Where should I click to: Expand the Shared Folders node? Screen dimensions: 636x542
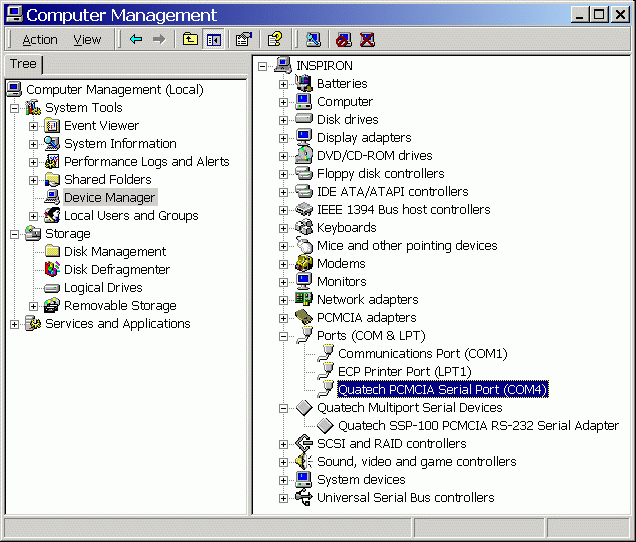click(33, 180)
